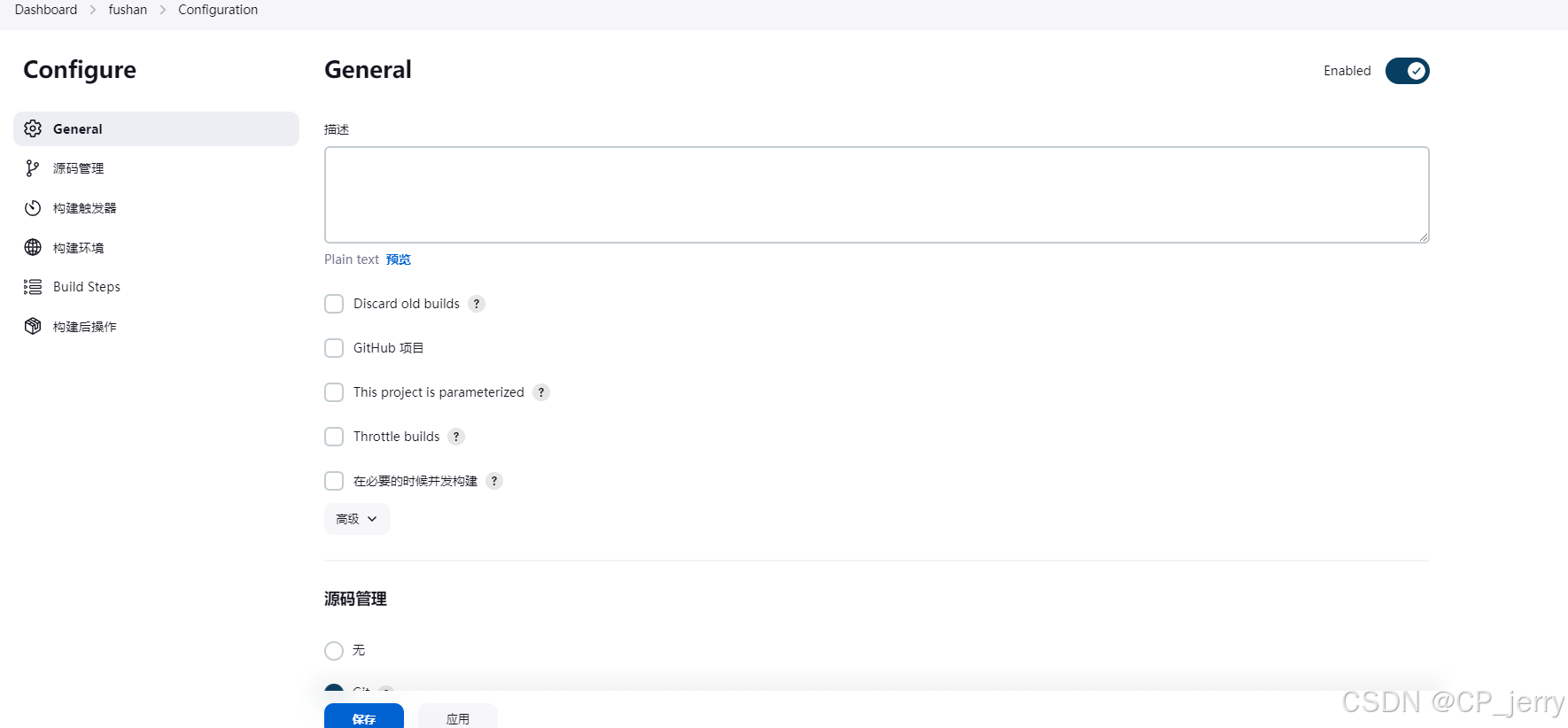Select the 无 radio button under 源码管理
The width and height of the screenshot is (1568, 728).
point(334,651)
